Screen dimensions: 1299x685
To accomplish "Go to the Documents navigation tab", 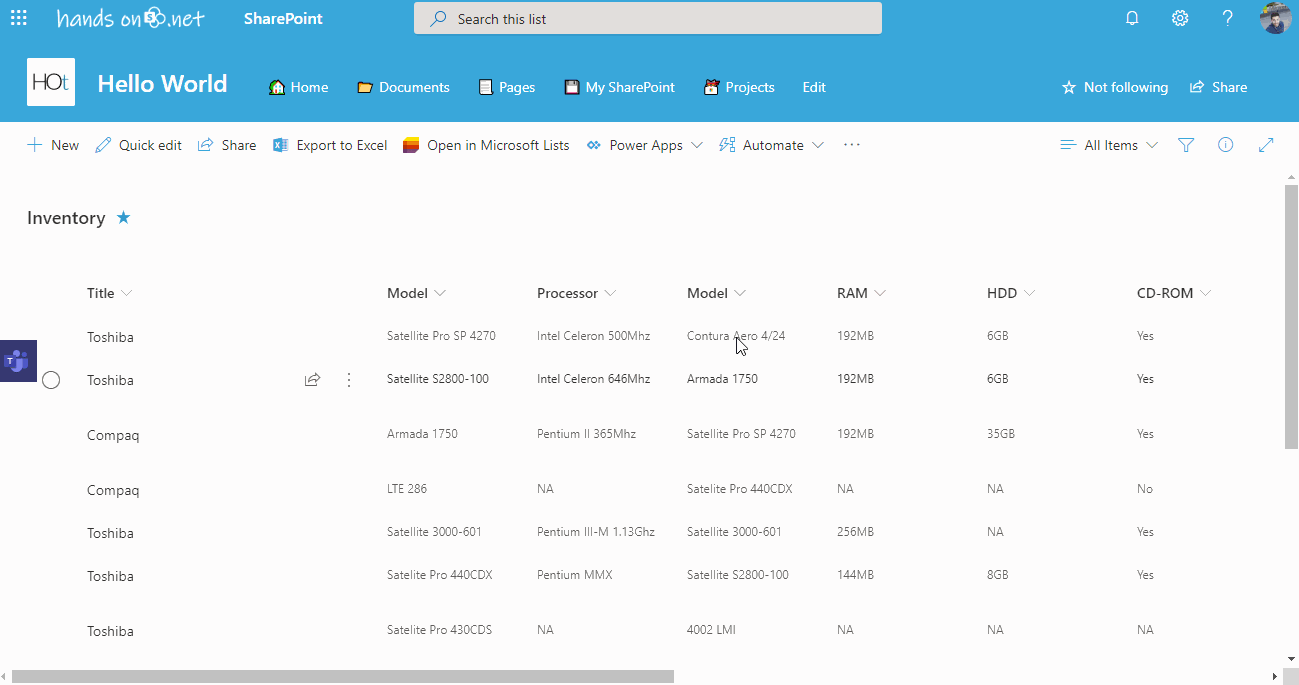I will 403,87.
